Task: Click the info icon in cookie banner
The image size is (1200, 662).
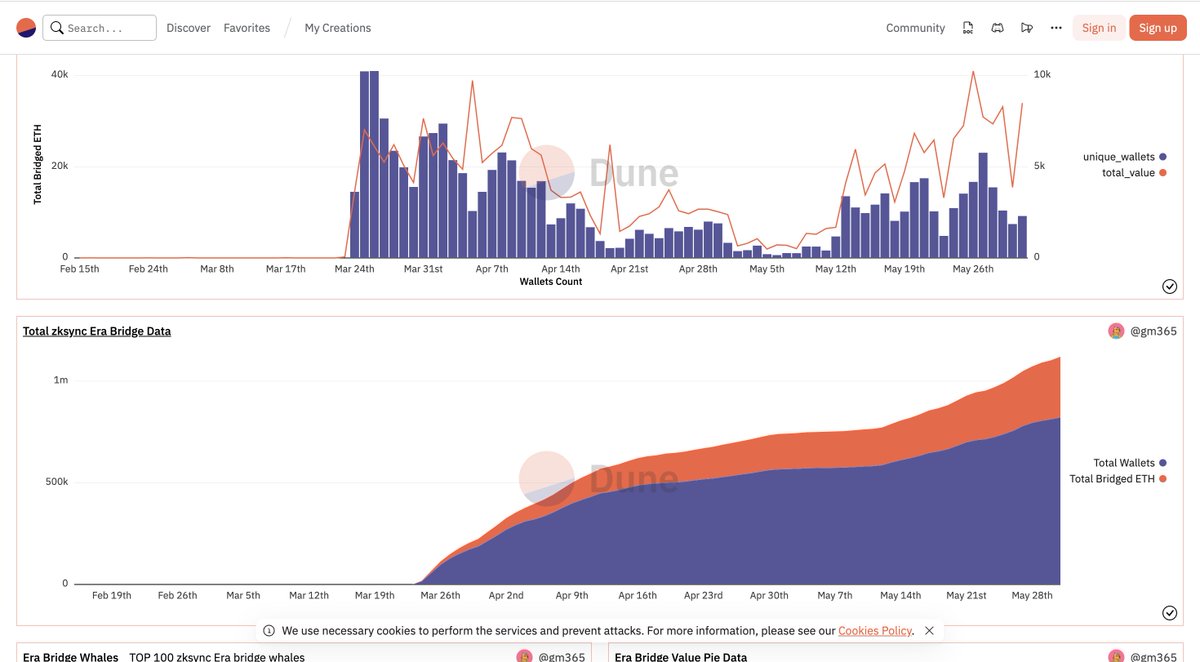Action: (269, 631)
